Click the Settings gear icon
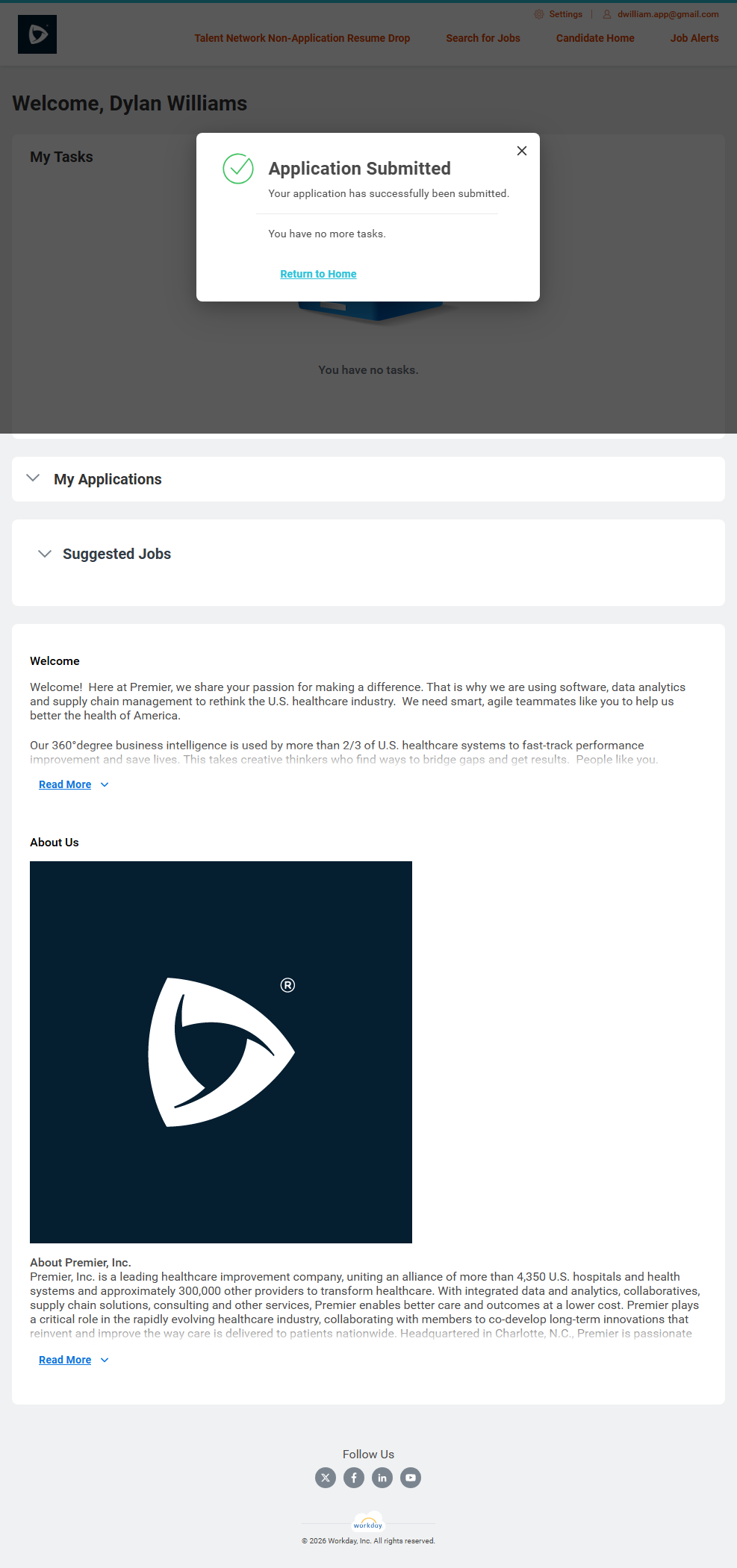The height and width of the screenshot is (1568, 737). pos(539,14)
